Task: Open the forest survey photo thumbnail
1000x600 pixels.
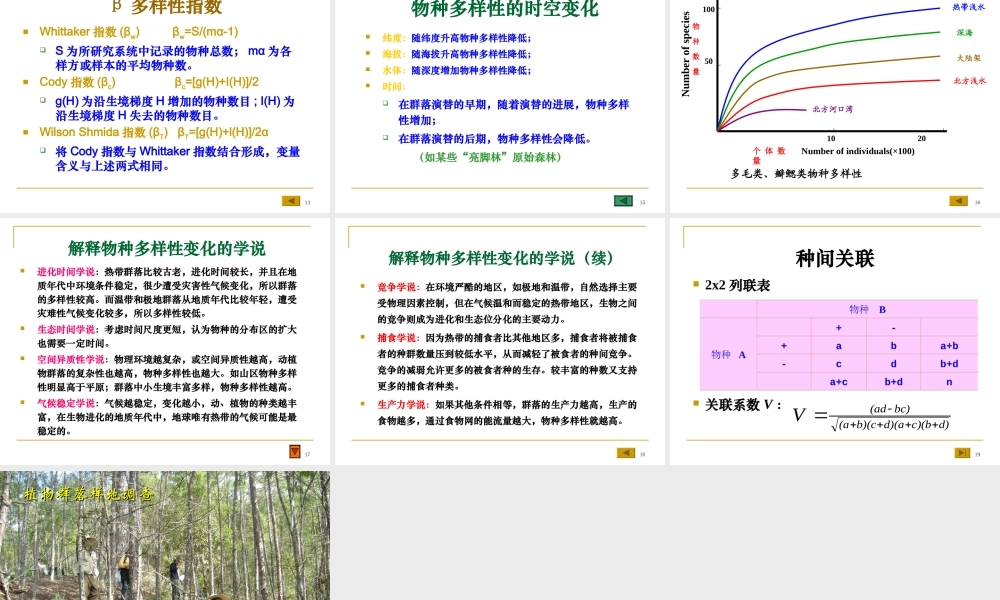Action: click(165, 533)
